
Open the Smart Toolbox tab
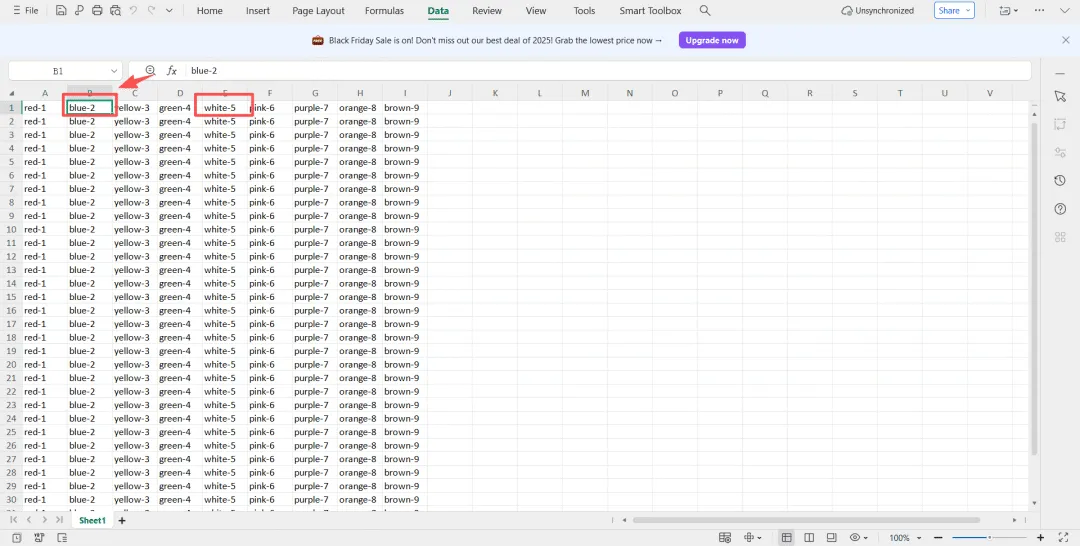650,11
